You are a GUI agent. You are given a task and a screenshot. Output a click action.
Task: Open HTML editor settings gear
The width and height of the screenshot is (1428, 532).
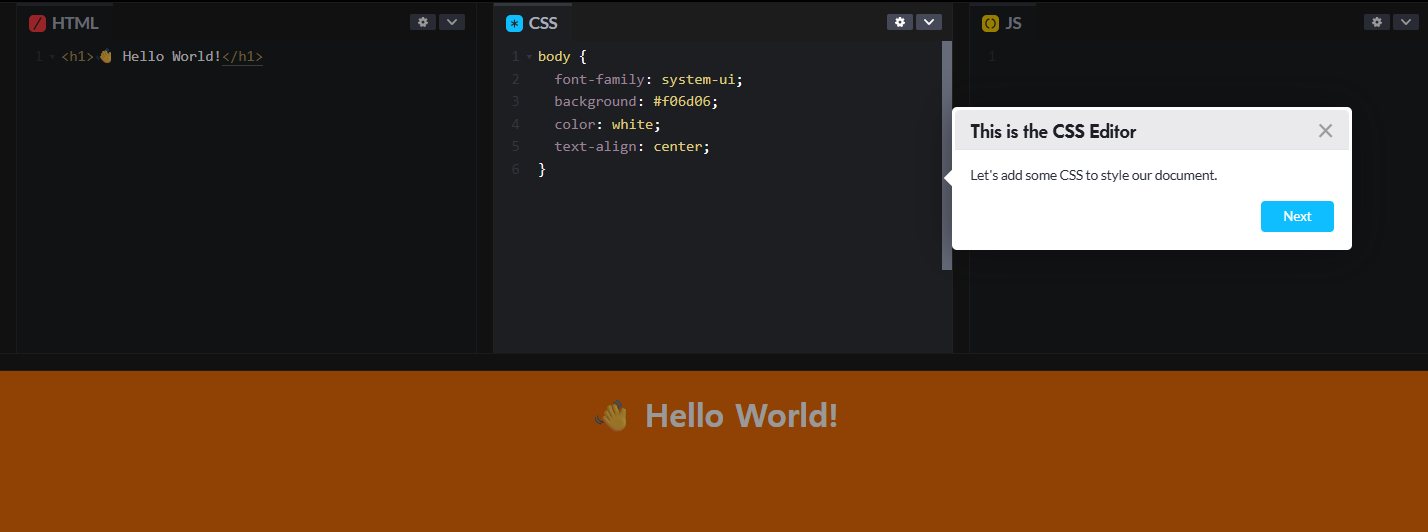(423, 22)
